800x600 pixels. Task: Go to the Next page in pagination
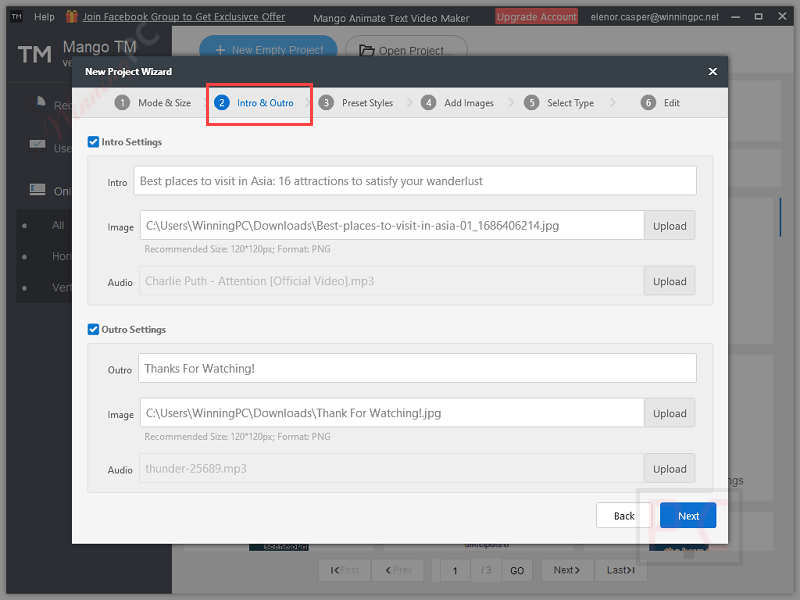tap(567, 570)
